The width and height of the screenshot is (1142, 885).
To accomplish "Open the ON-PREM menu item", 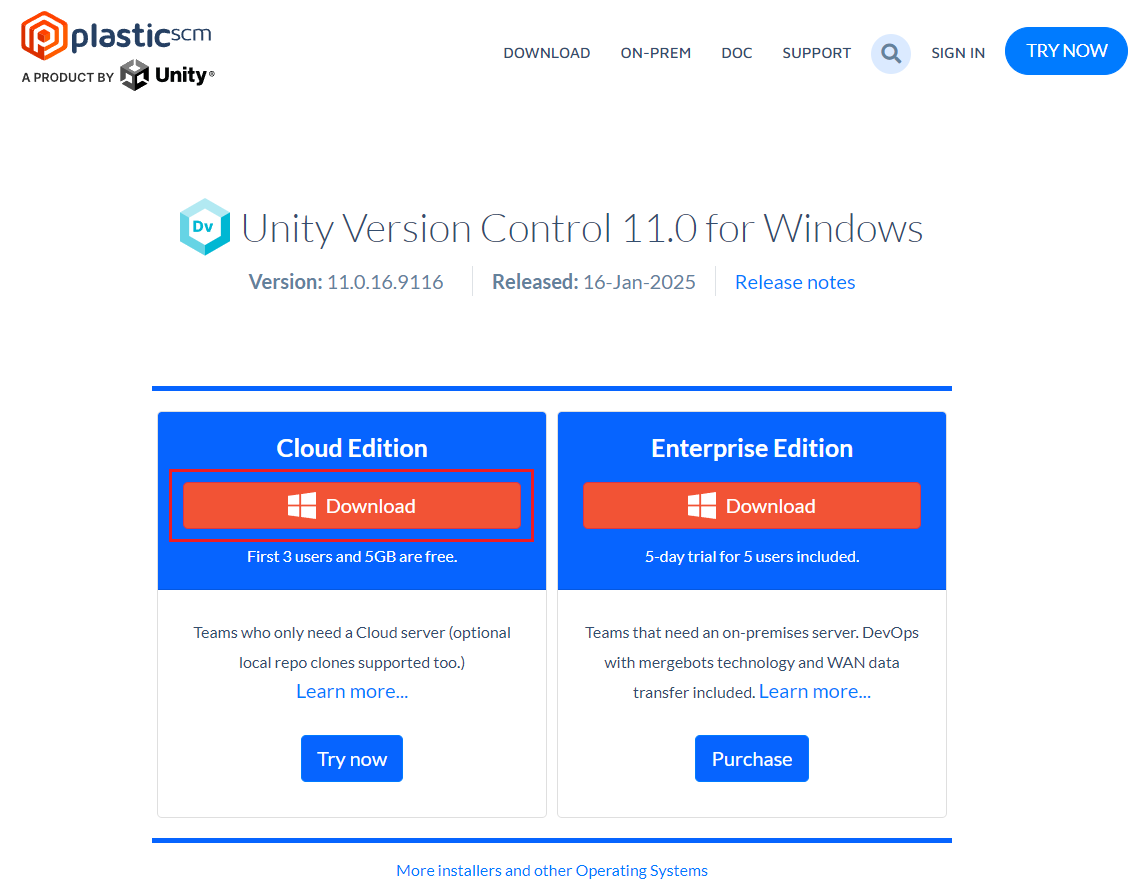I will (x=655, y=53).
